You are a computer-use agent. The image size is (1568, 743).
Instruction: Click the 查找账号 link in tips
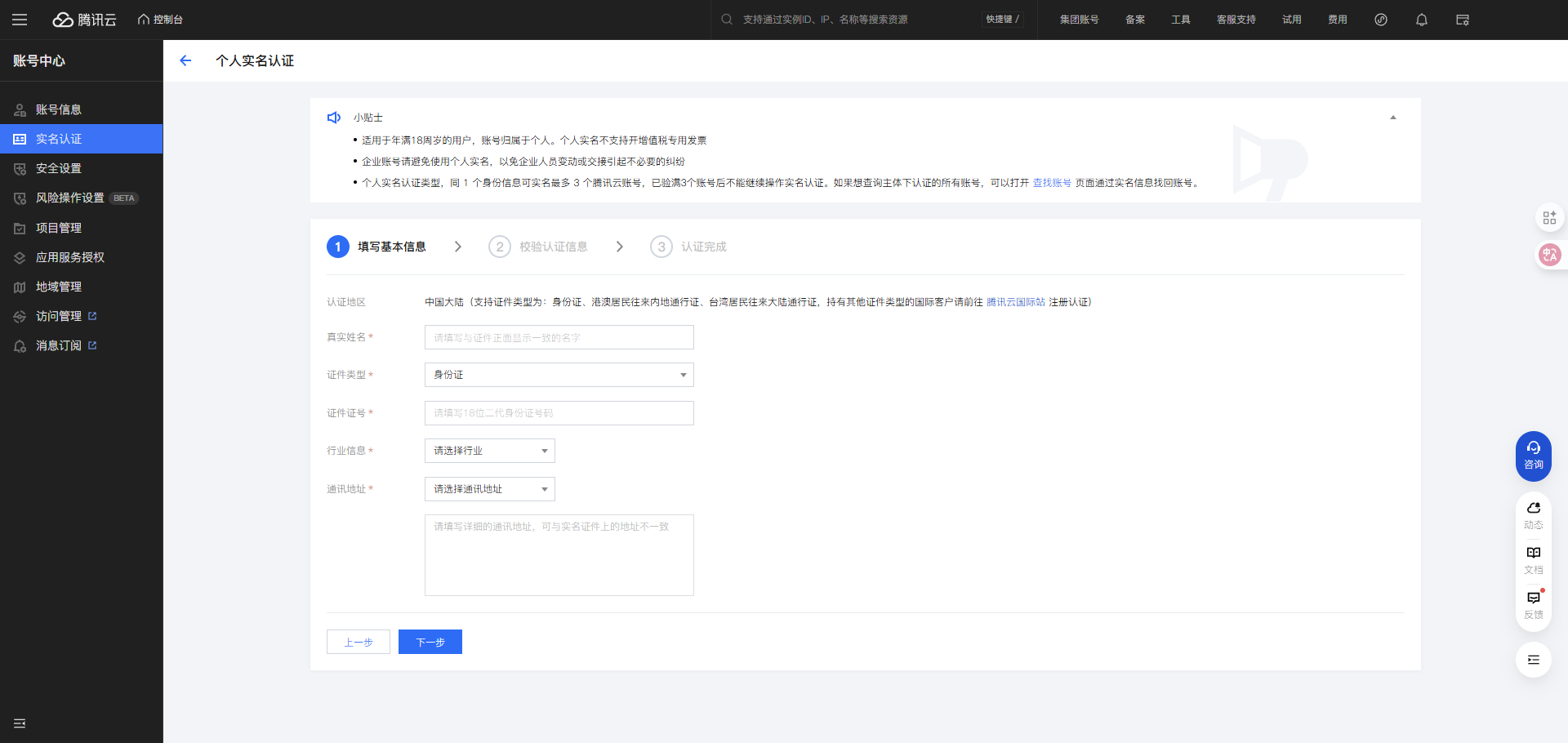tap(1052, 183)
